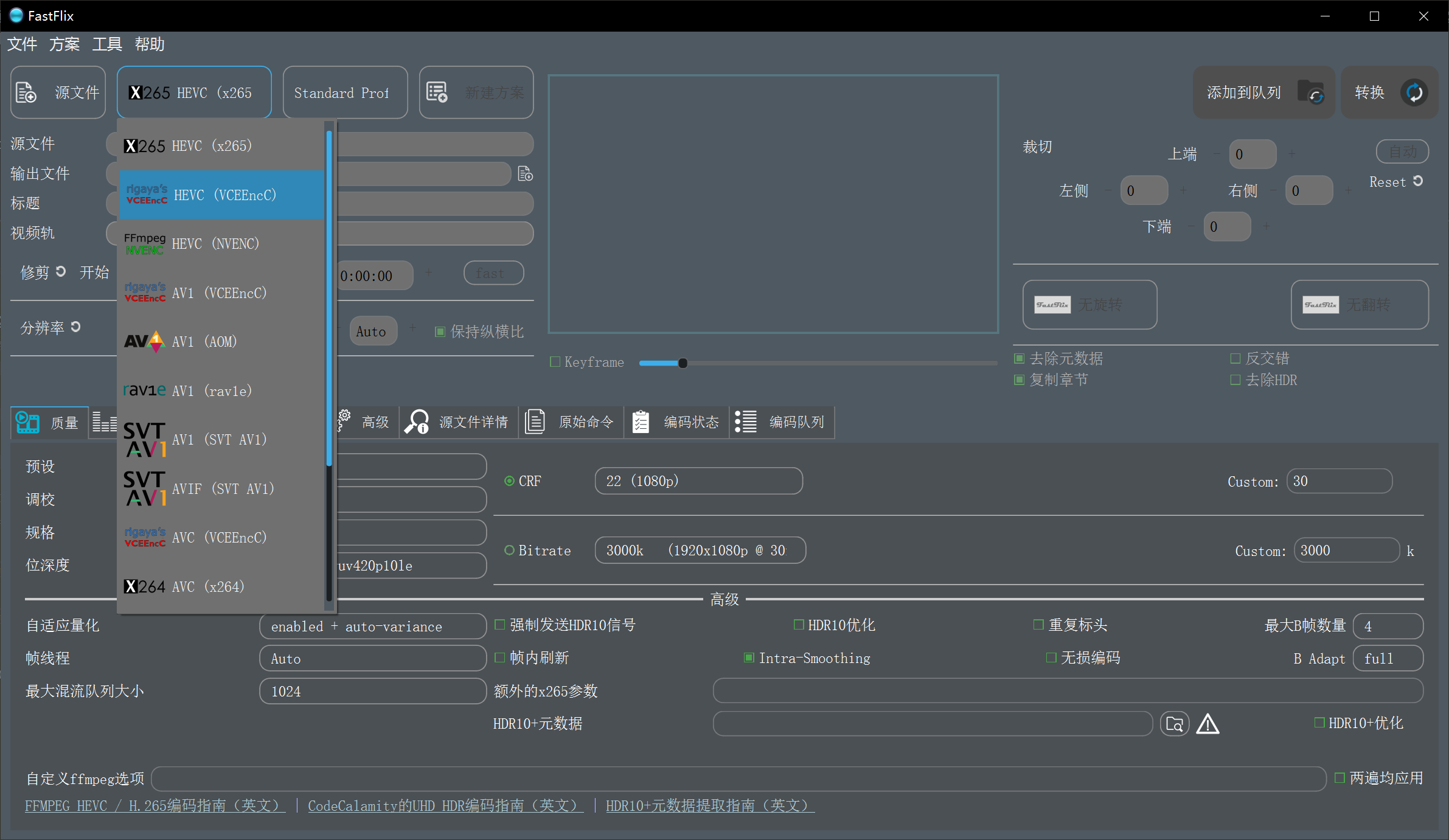1449x840 pixels.
Task: Open the 源文件详情 source details panel
Action: pos(417,422)
